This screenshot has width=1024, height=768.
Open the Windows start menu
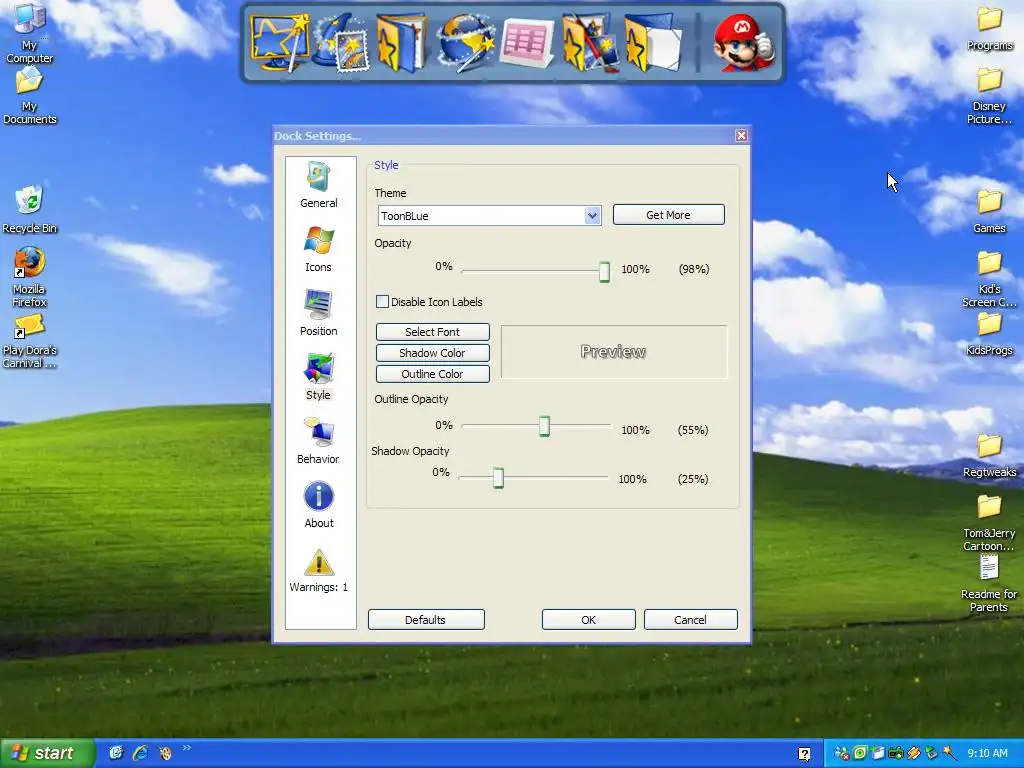(48, 753)
